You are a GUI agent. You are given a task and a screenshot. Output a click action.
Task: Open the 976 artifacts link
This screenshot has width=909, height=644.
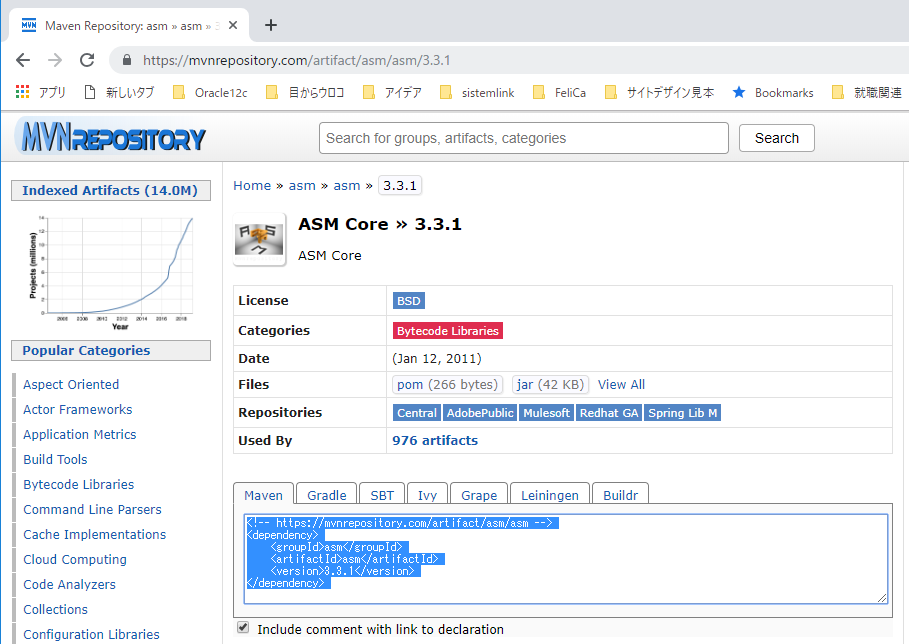pos(435,441)
